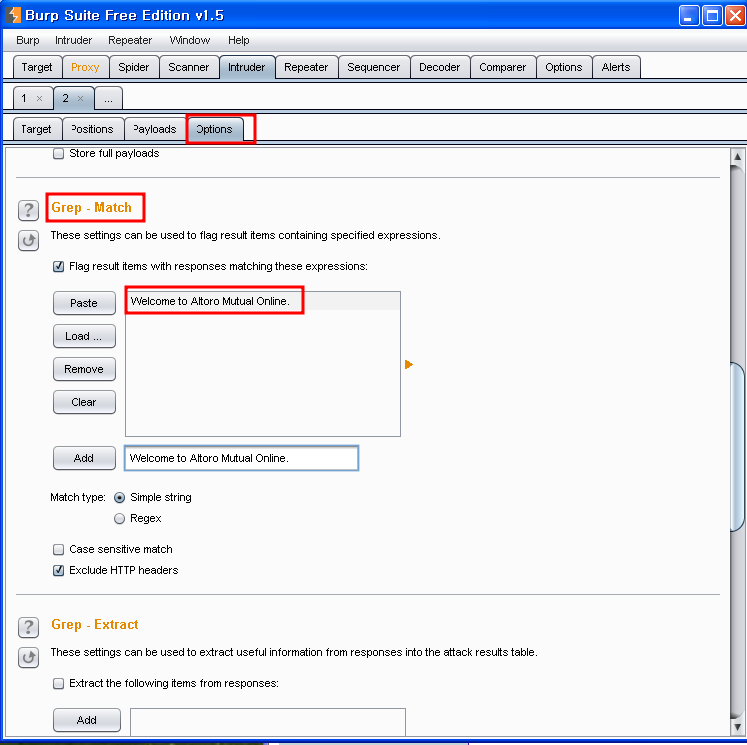The image size is (747, 745).
Task: Uncheck Flag result items with responses matching
Action: [x=58, y=266]
